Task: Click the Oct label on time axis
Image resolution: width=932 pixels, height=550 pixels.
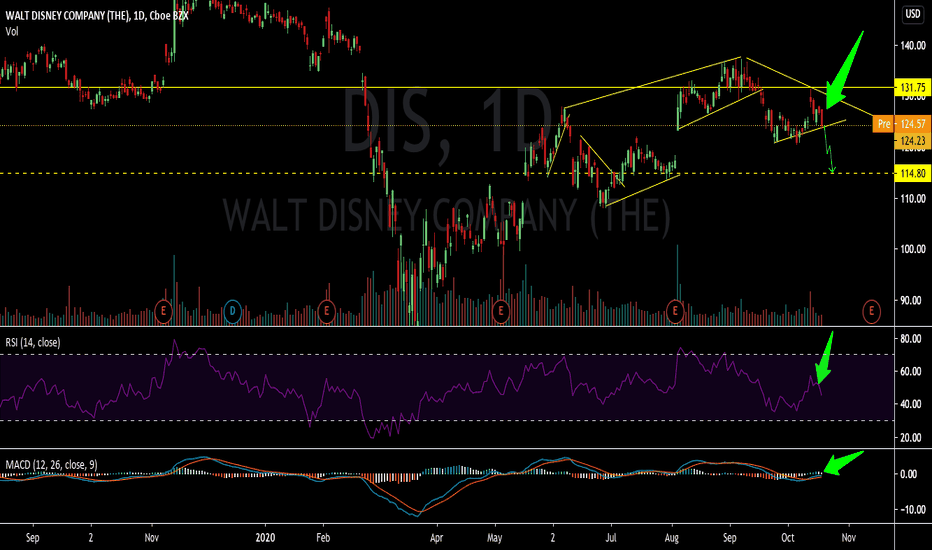Action: [788, 538]
